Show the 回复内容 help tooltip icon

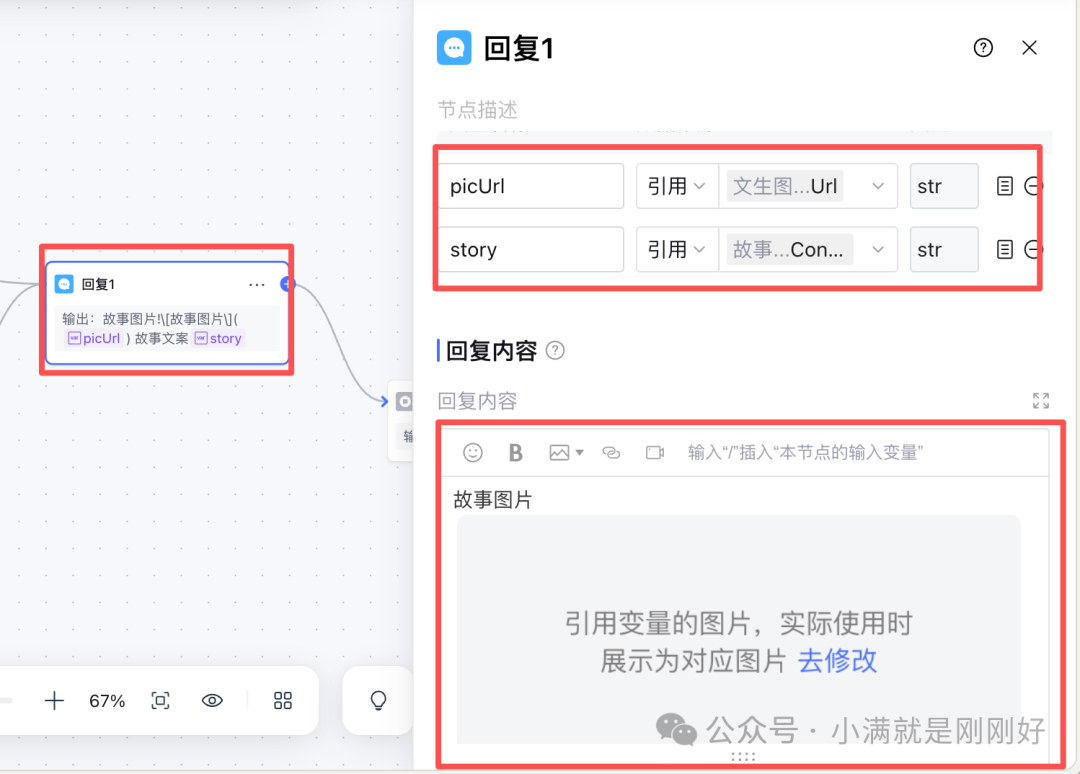click(555, 351)
